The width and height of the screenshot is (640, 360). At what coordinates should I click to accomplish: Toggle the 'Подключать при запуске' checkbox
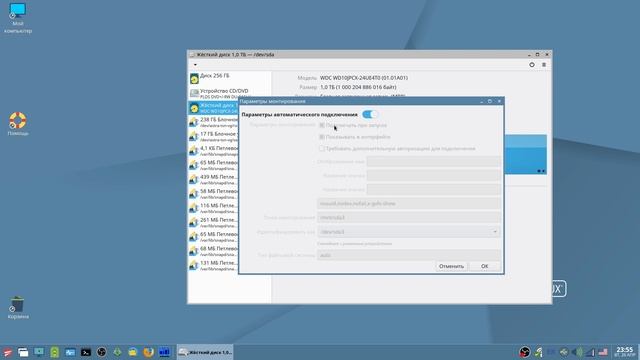pos(322,125)
